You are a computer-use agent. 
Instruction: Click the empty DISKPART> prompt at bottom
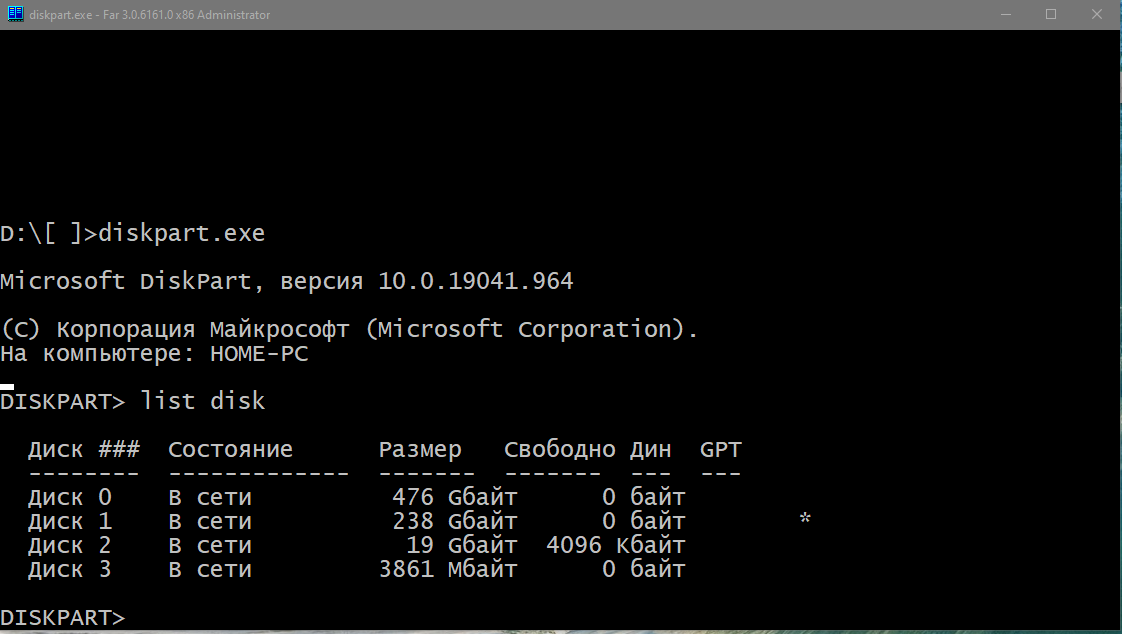(63, 618)
